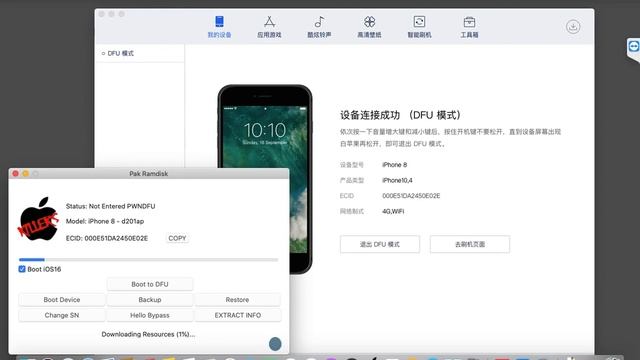Viewport: 640px width, 360px height.
Task: Click the Restore button in Pak Ramdisk
Action: point(237,300)
